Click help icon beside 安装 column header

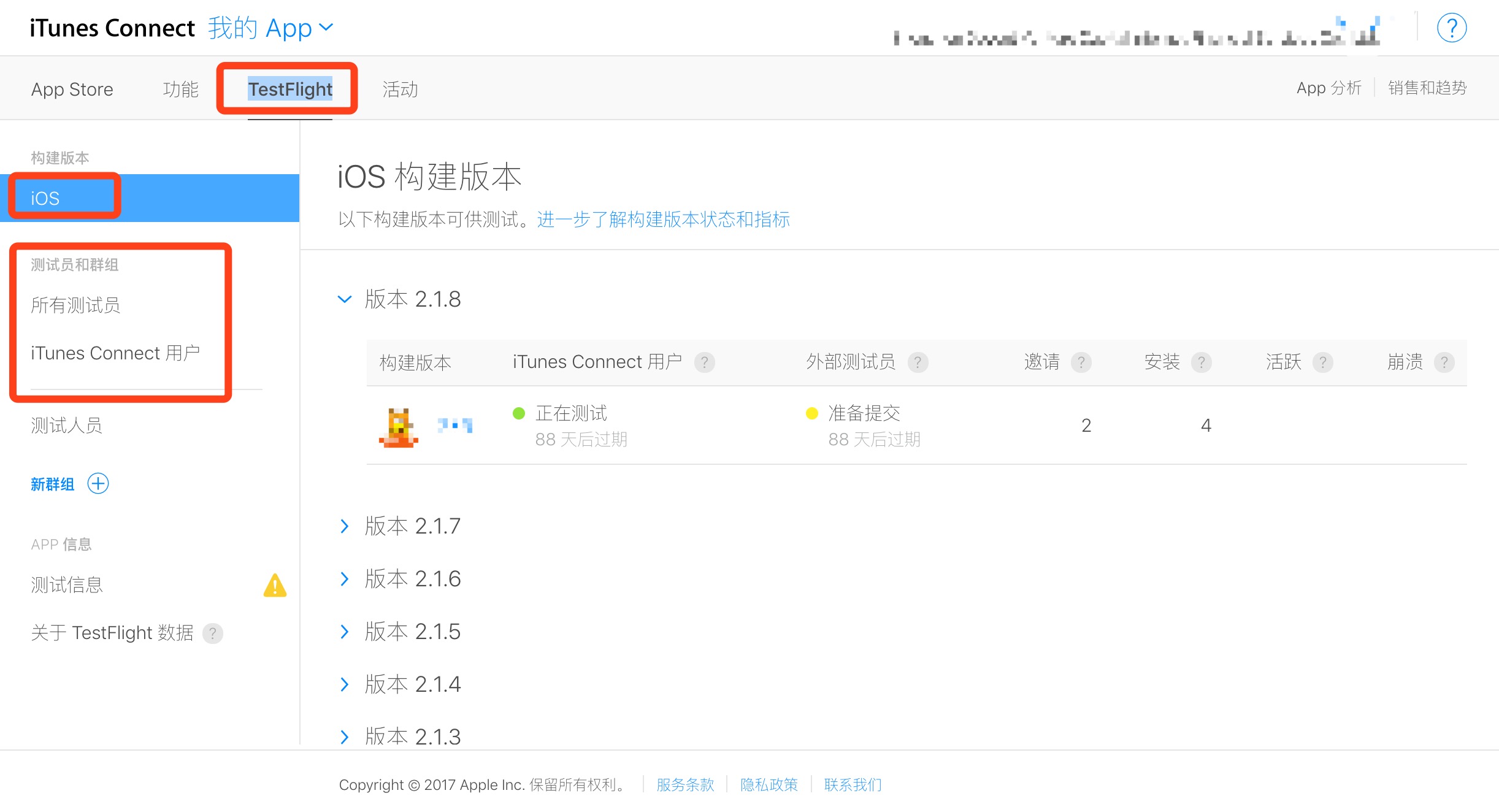(x=1202, y=362)
